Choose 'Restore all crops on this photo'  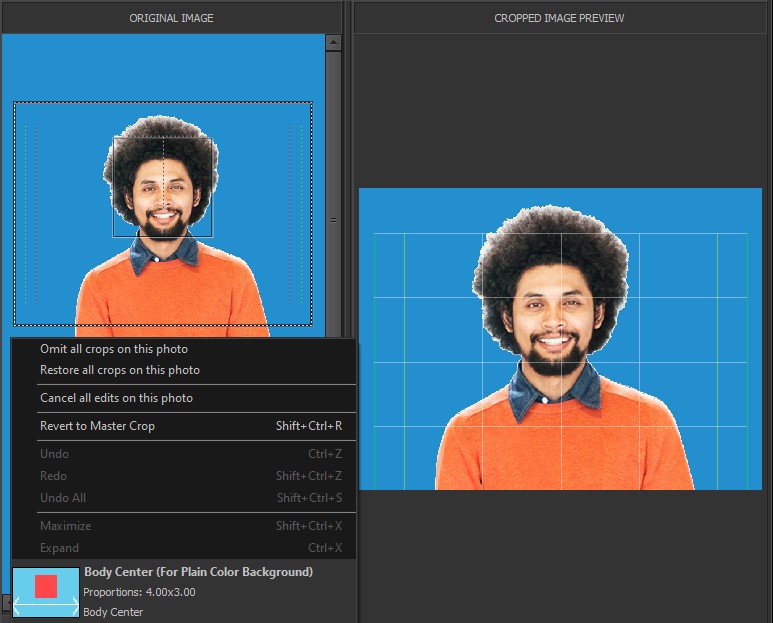point(120,370)
